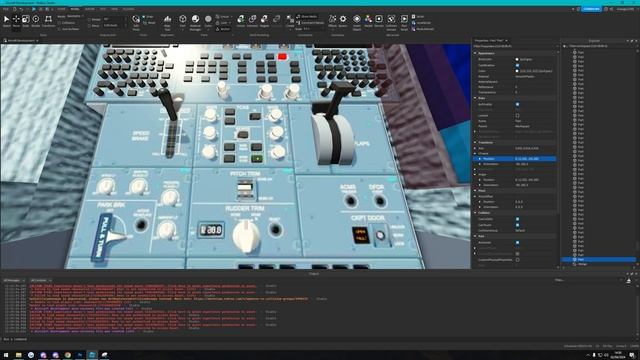Open the Material Manager
This screenshot has width=640, height=360.
click(196, 23)
